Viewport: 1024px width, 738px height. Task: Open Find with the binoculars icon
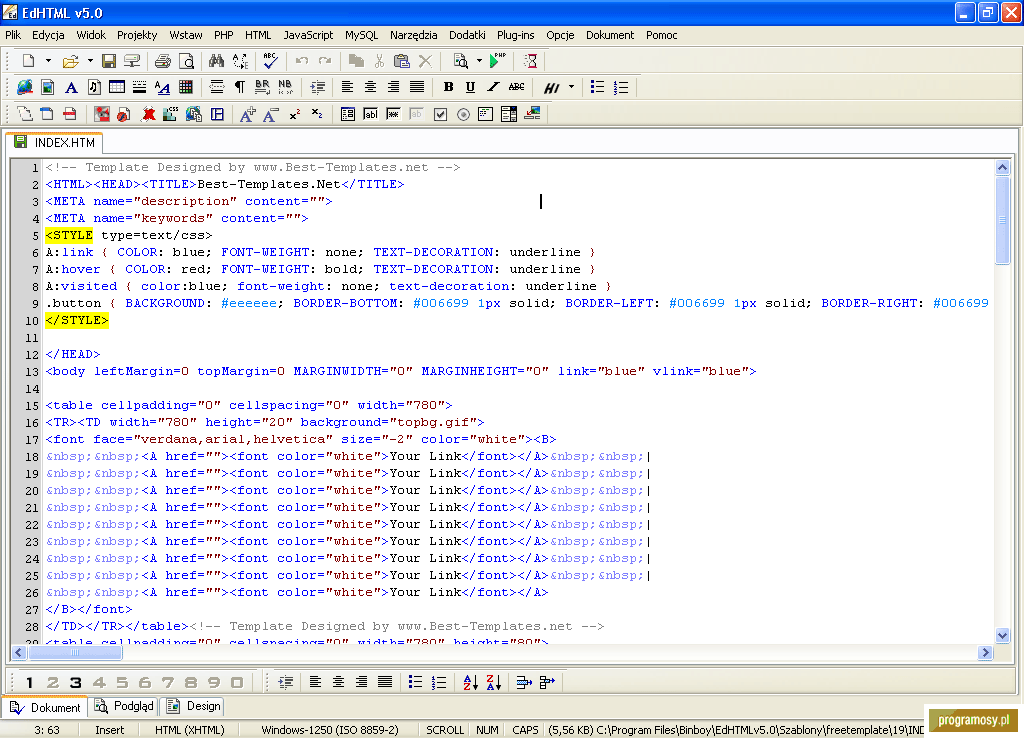click(x=216, y=61)
